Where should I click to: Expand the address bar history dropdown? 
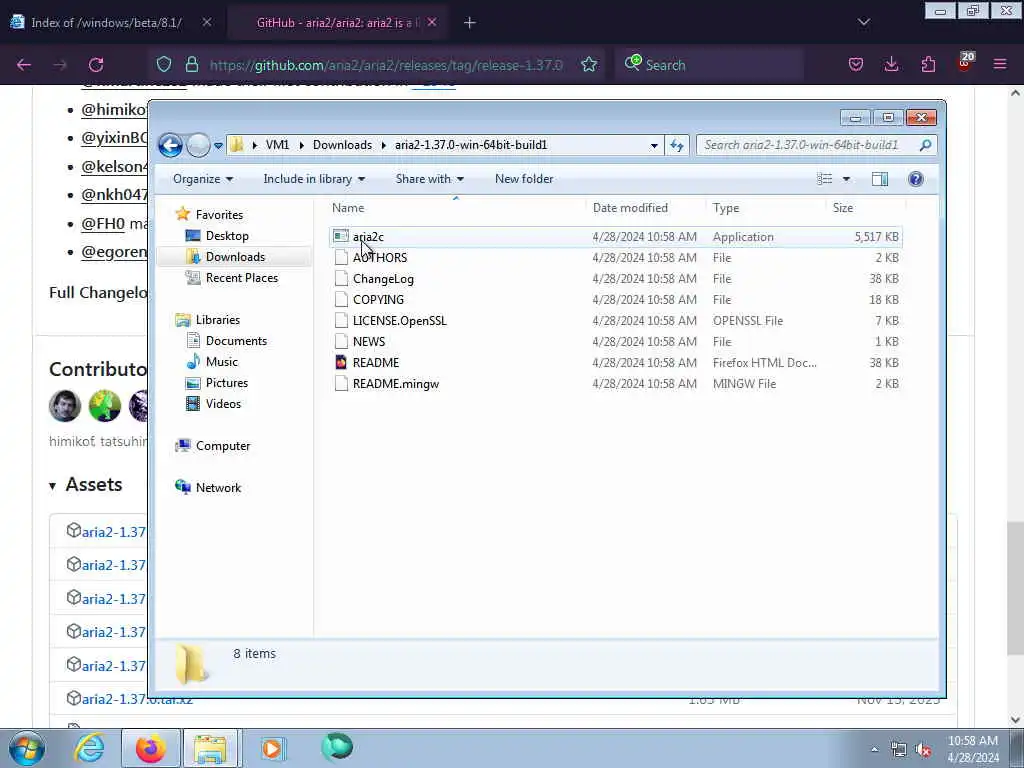[x=654, y=146]
